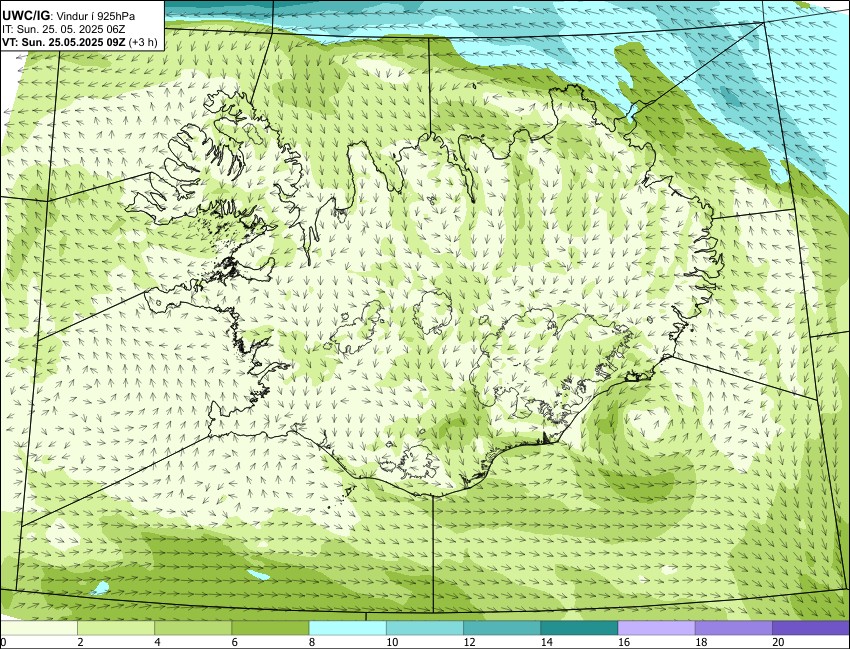Click the legend value '8'

coord(312,642)
